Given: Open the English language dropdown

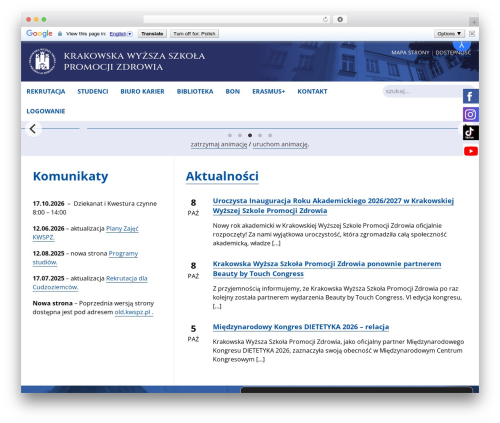Looking at the screenshot, I should [x=121, y=34].
